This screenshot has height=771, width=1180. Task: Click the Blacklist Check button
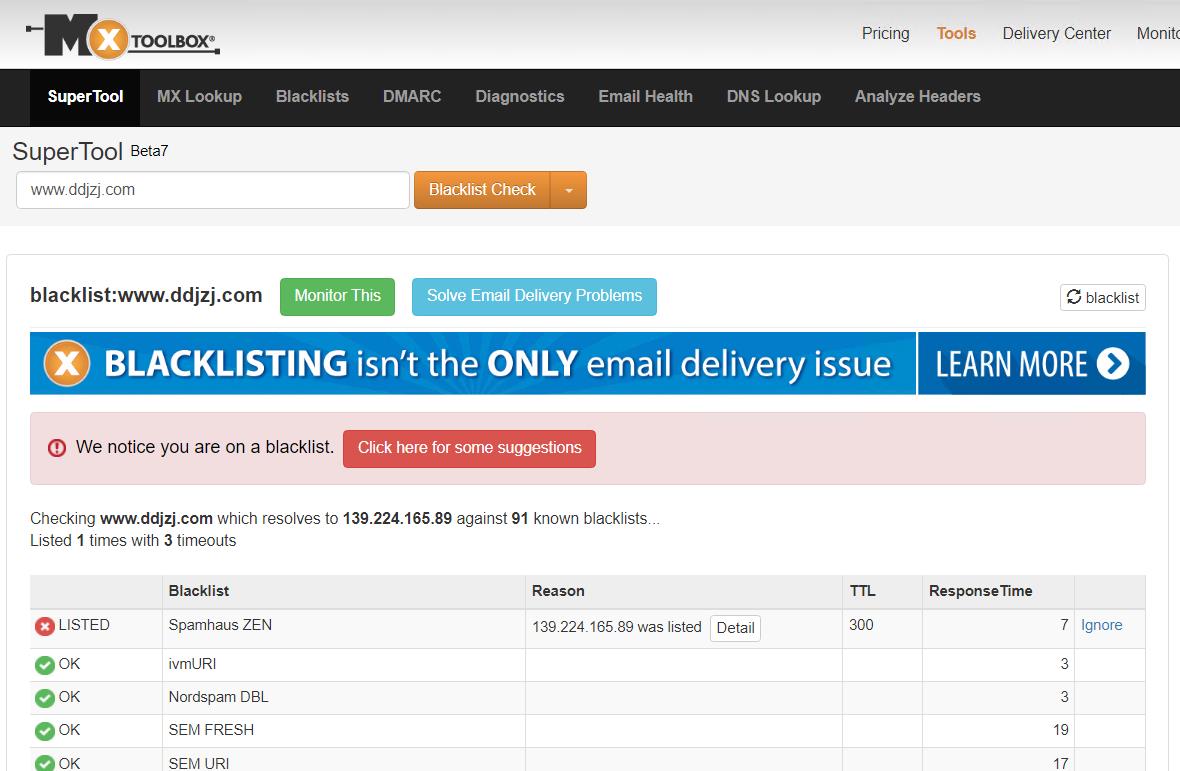tap(482, 190)
